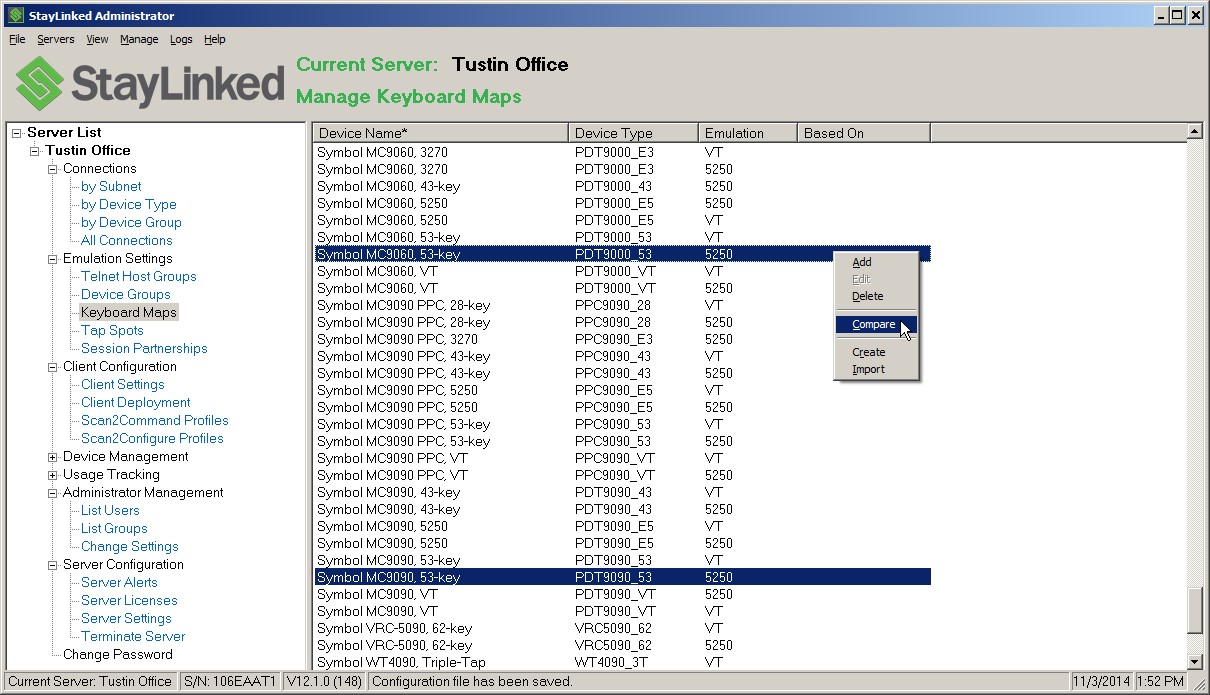Select Tap Spots in the sidebar tree
Image resolution: width=1210 pixels, height=695 pixels.
(111, 330)
